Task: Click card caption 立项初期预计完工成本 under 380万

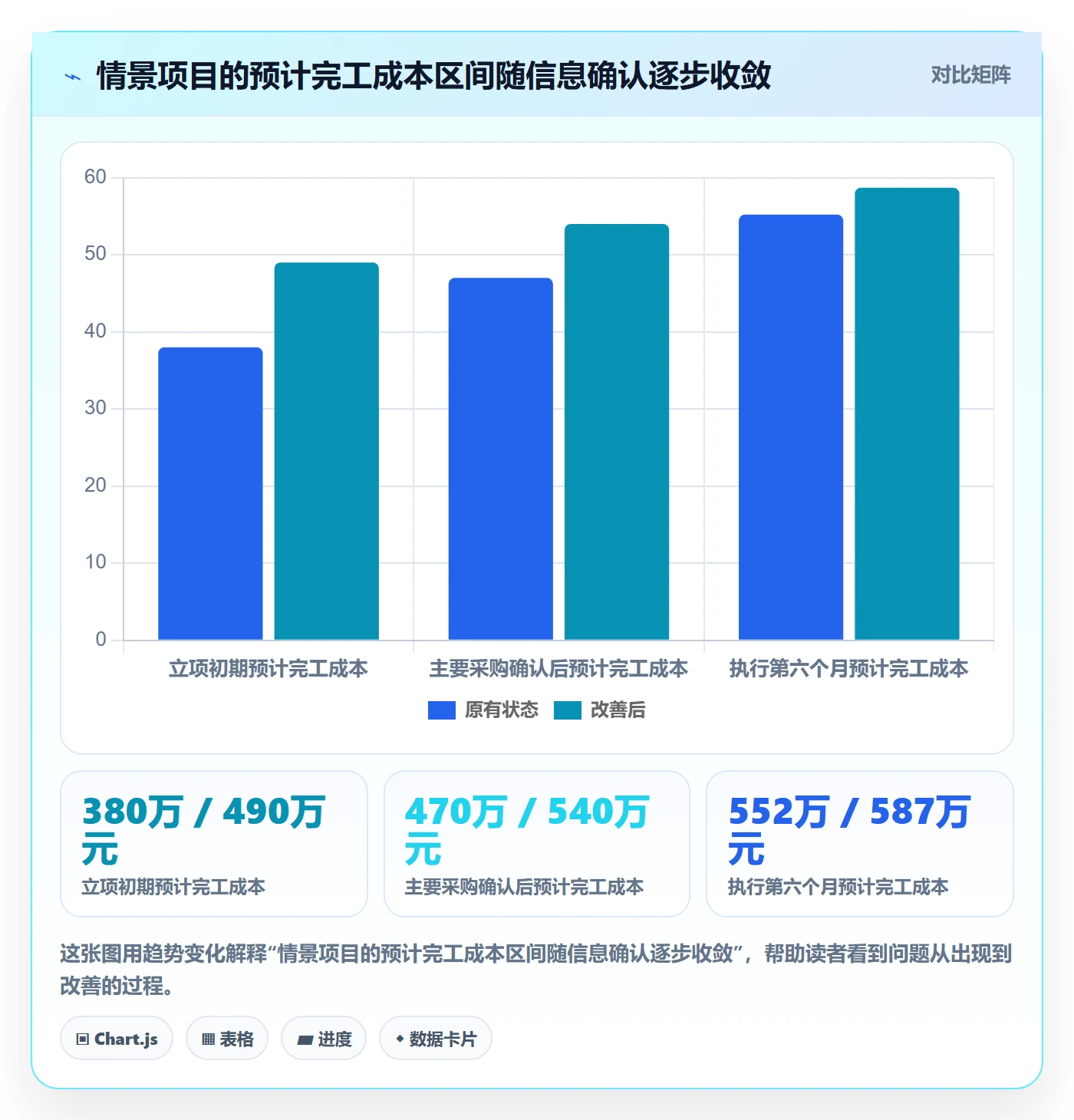Action: click(x=174, y=887)
